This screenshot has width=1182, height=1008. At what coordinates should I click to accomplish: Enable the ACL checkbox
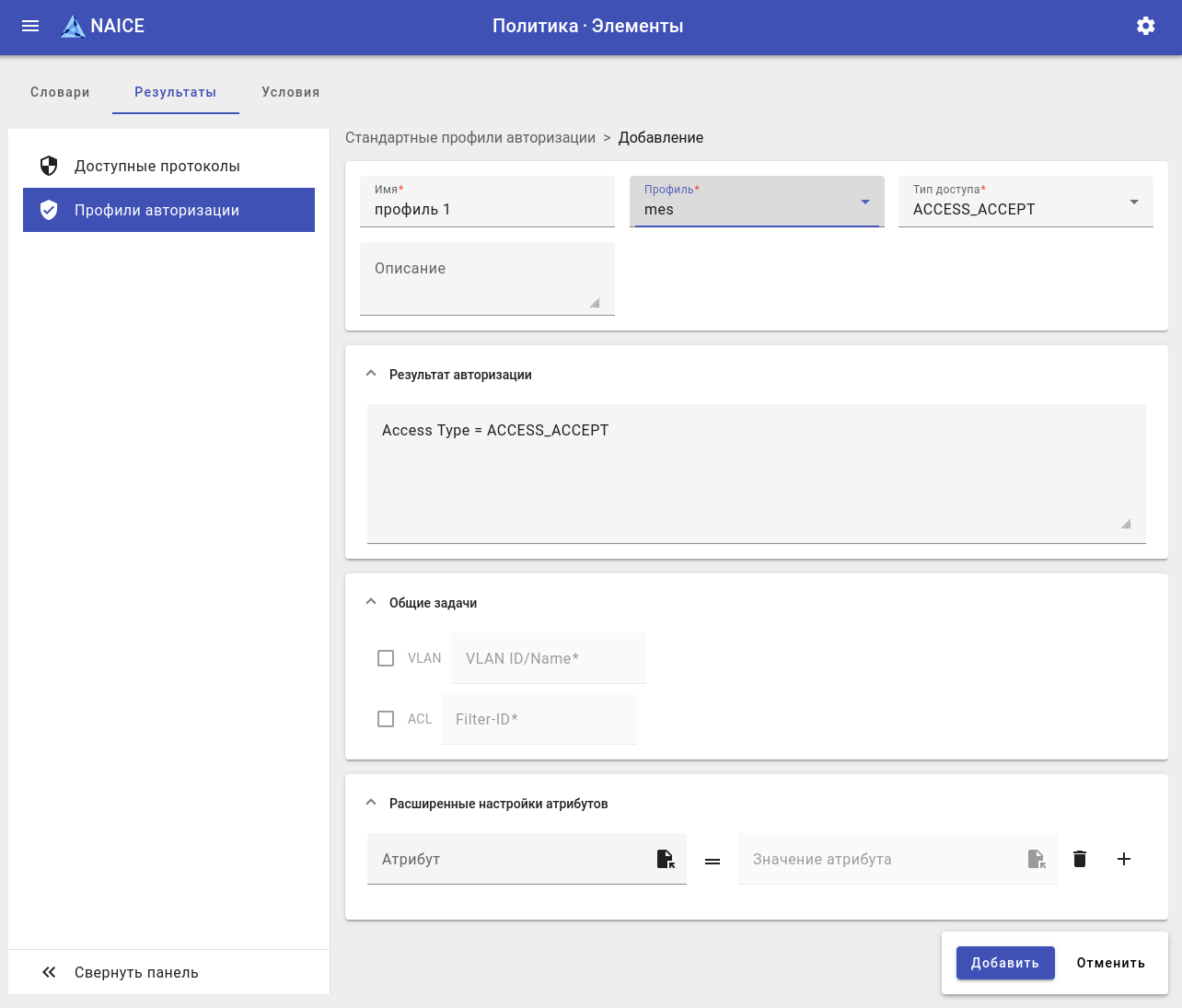click(386, 719)
